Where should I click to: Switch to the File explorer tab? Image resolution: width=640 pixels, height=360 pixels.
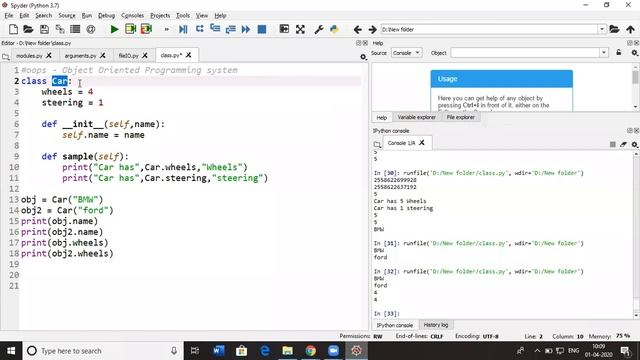[x=460, y=117]
